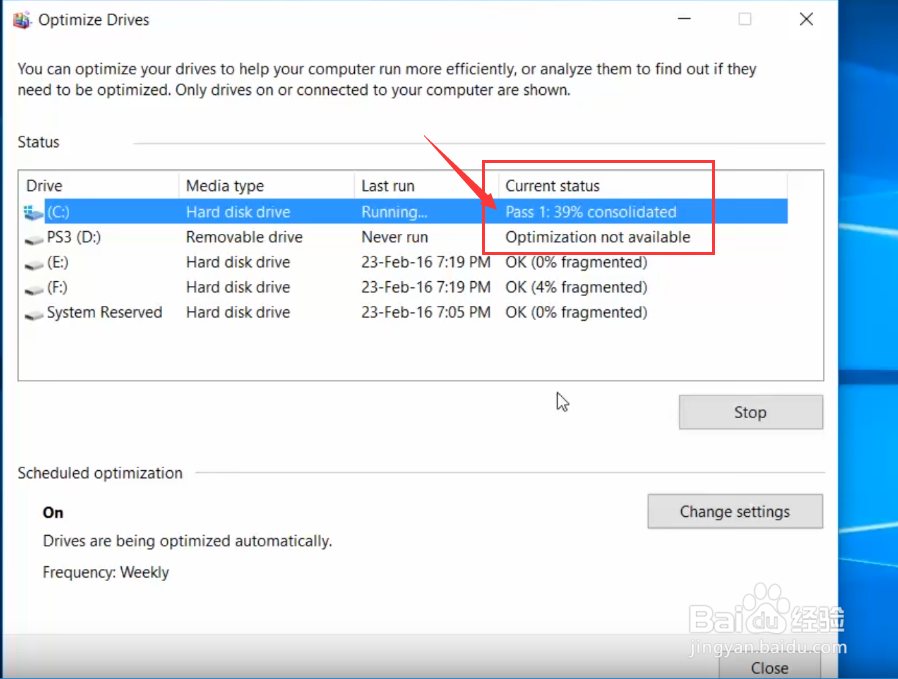Click the (E:) drive icon
Image resolution: width=898 pixels, height=679 pixels.
click(33, 262)
